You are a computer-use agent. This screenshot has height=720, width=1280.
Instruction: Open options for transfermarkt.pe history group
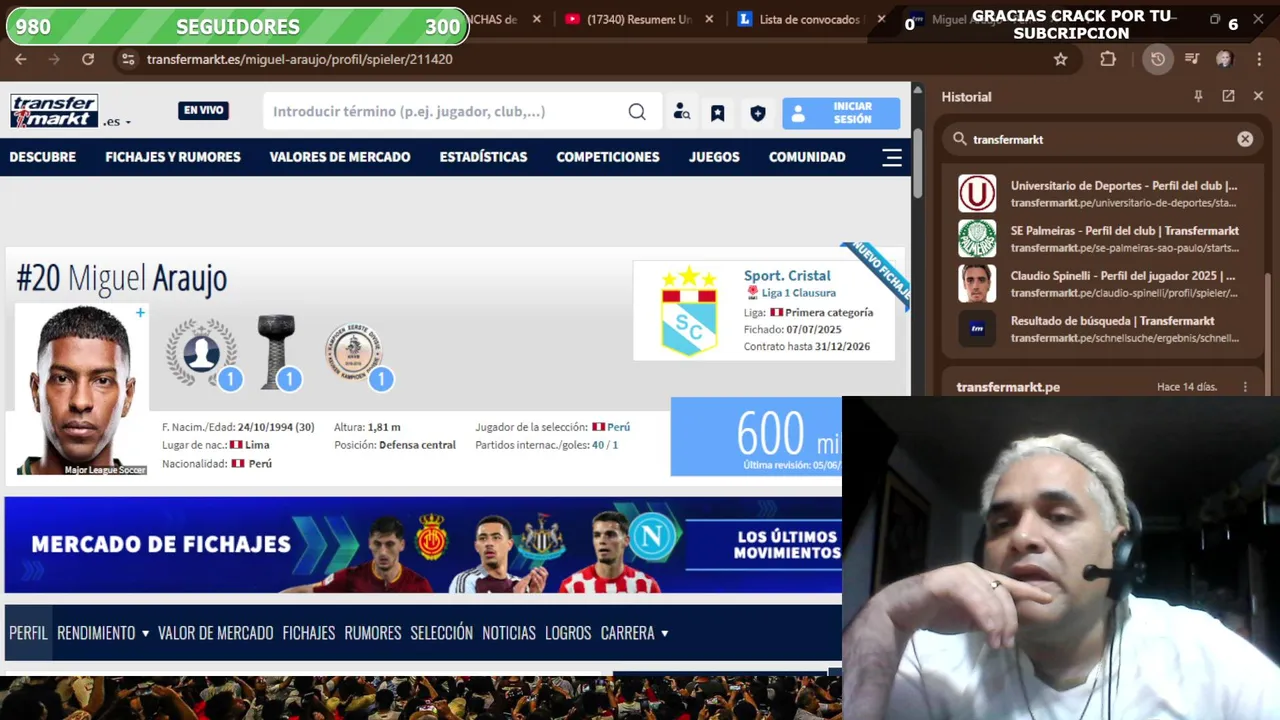coord(1245,387)
